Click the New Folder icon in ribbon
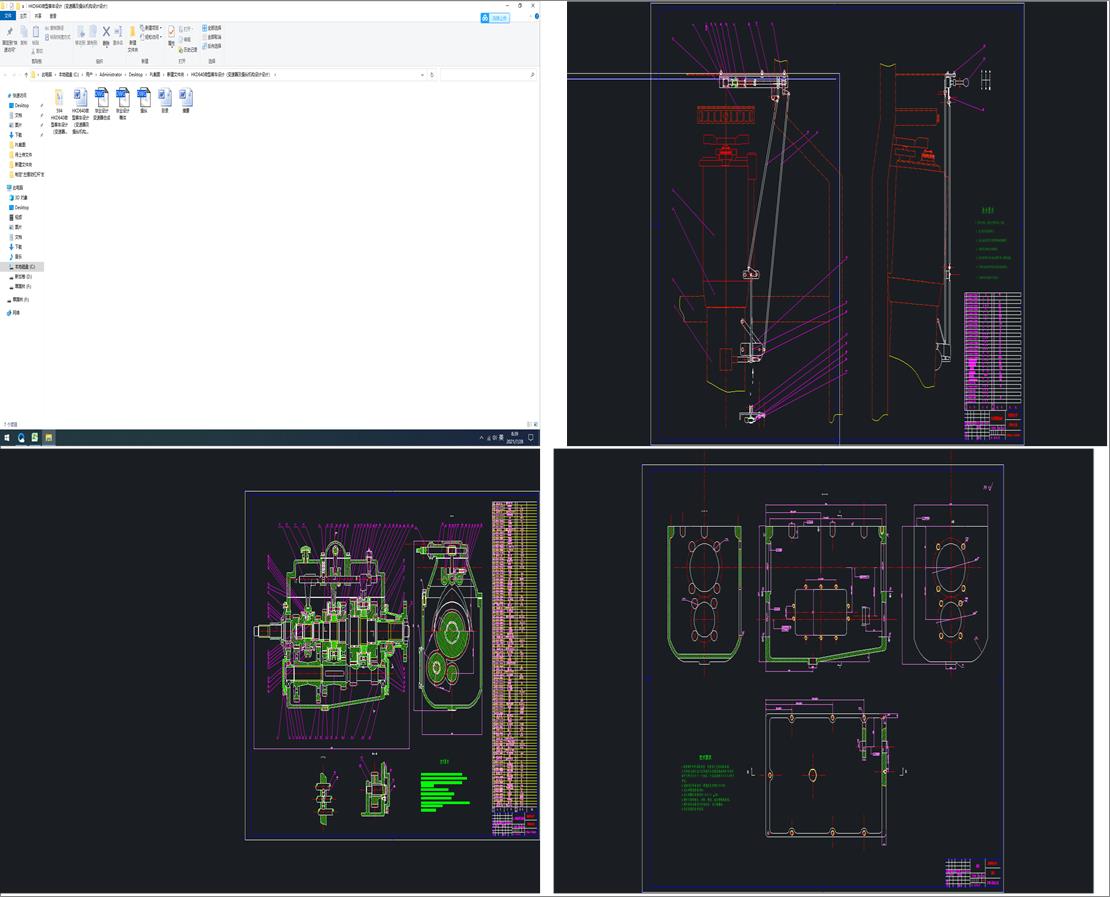Viewport: 1110px width, 897px height. point(132,33)
